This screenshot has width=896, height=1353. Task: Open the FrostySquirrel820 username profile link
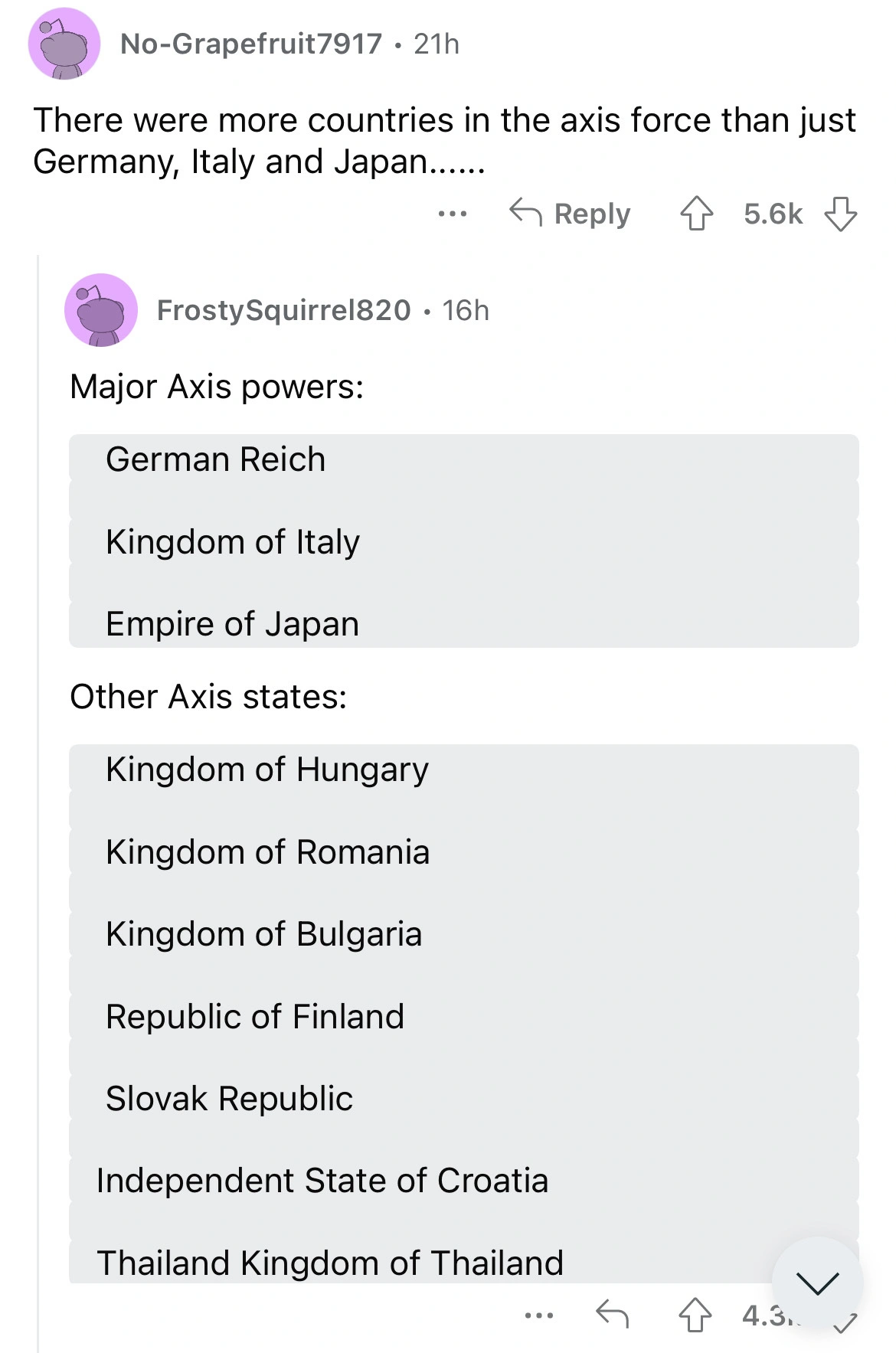pos(283,310)
